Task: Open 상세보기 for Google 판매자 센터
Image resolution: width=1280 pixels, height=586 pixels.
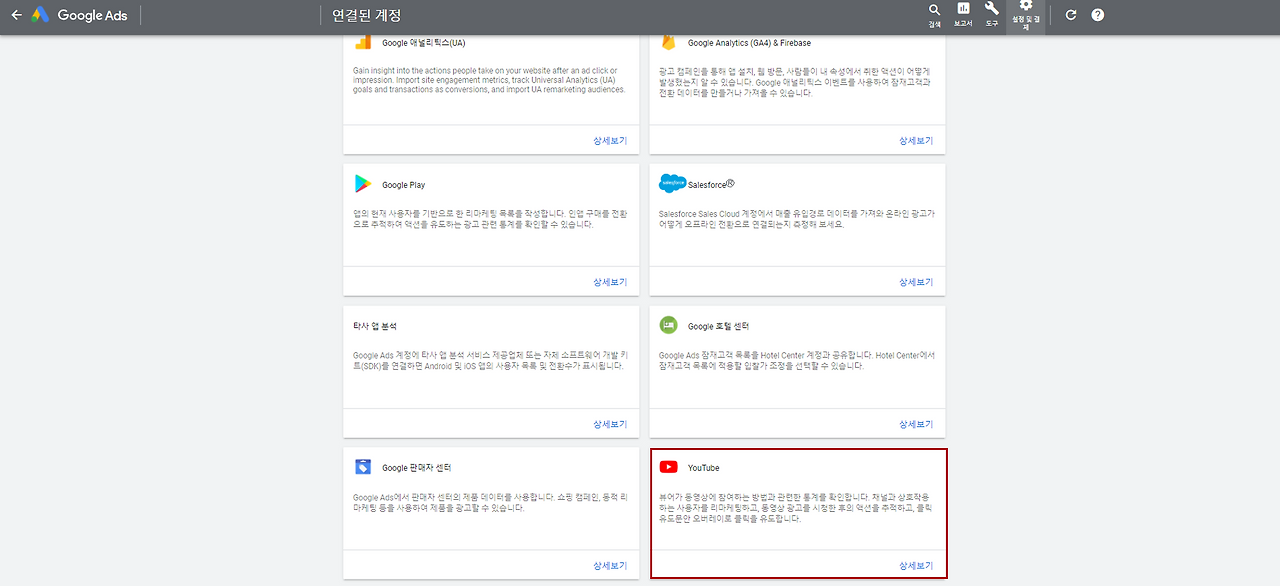Action: tap(610, 565)
